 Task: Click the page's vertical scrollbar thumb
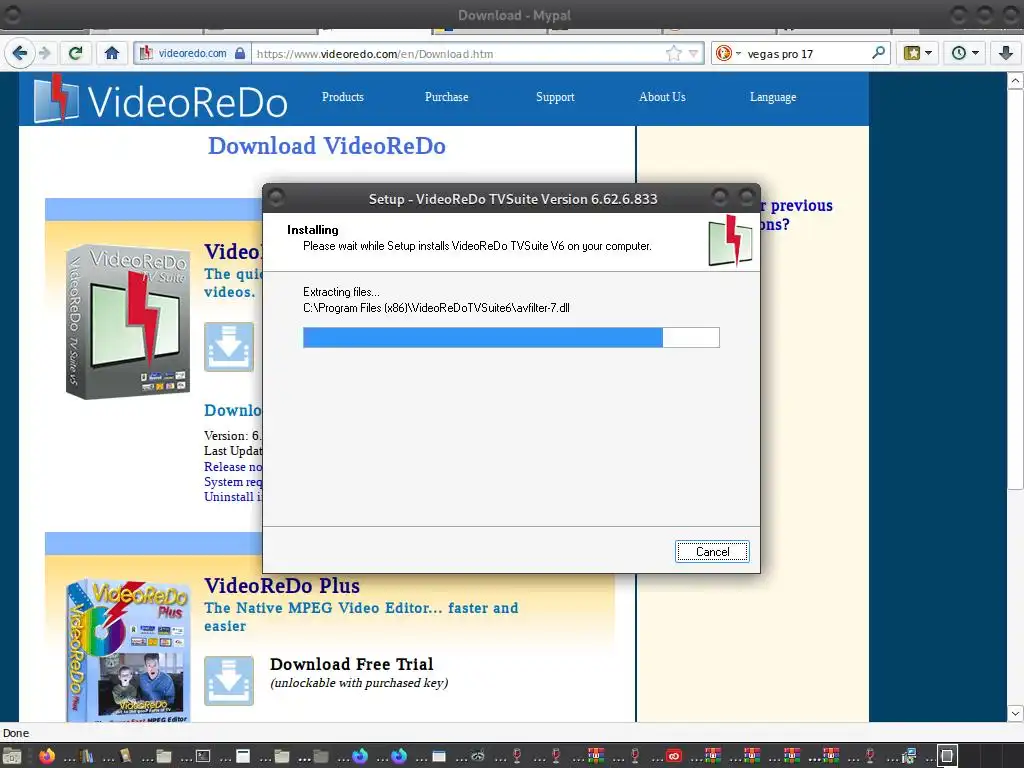click(x=1015, y=289)
